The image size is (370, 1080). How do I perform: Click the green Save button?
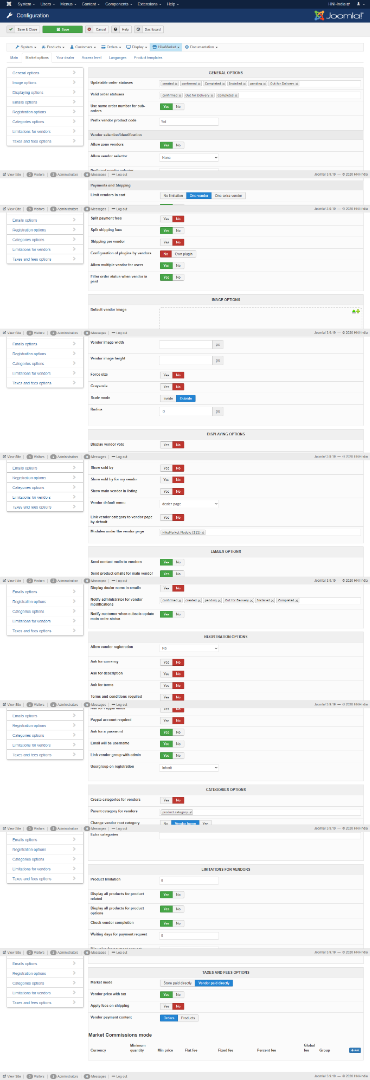pos(63,30)
